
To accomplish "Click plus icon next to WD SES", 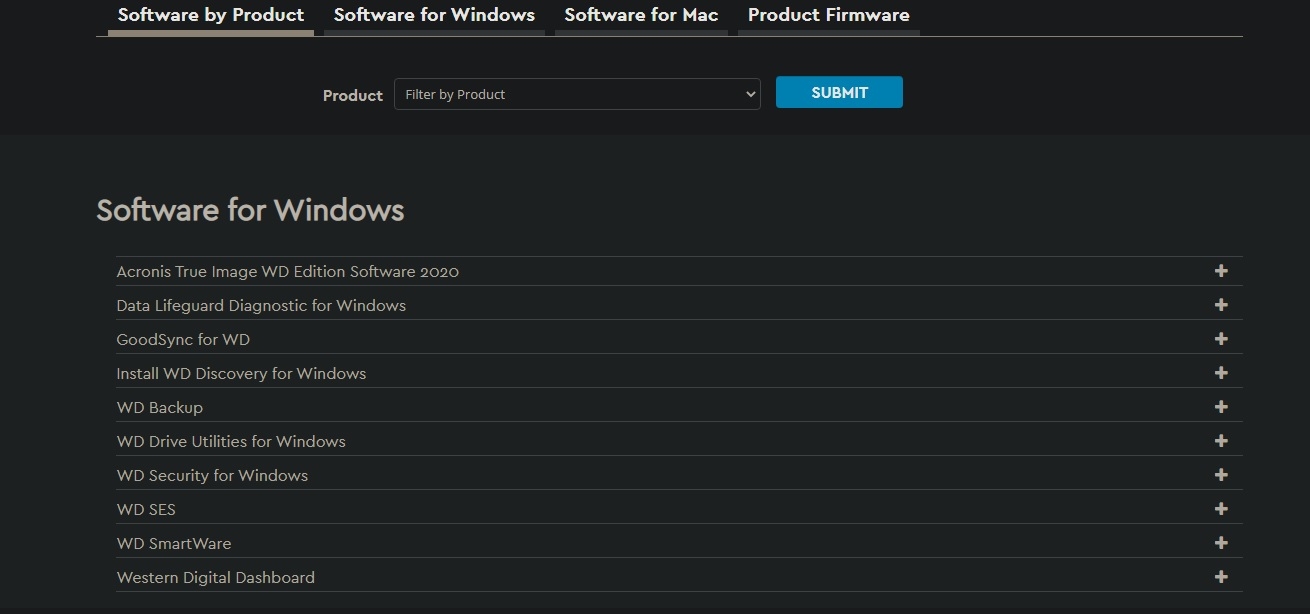I will [x=1220, y=509].
